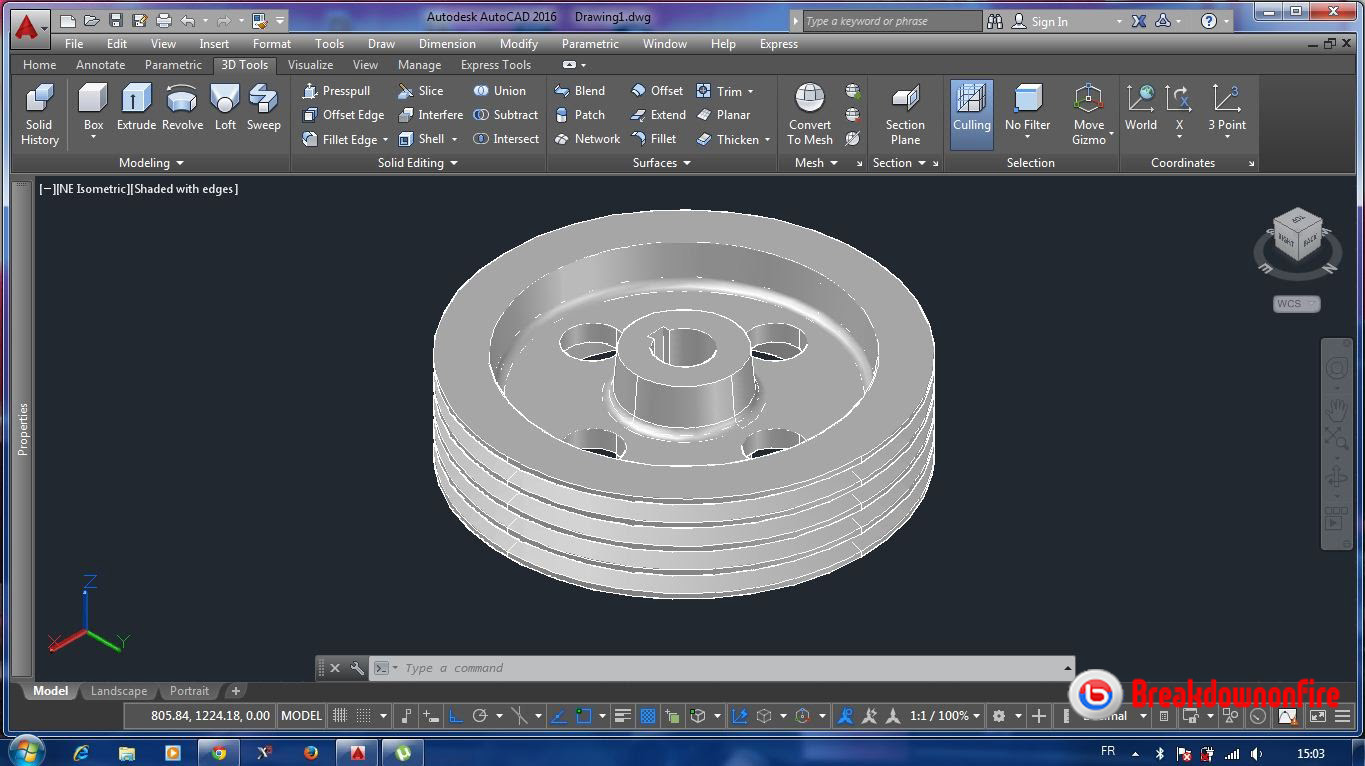Click the Intersect tool
This screenshot has width=1365, height=766.
pyautogui.click(x=506, y=139)
